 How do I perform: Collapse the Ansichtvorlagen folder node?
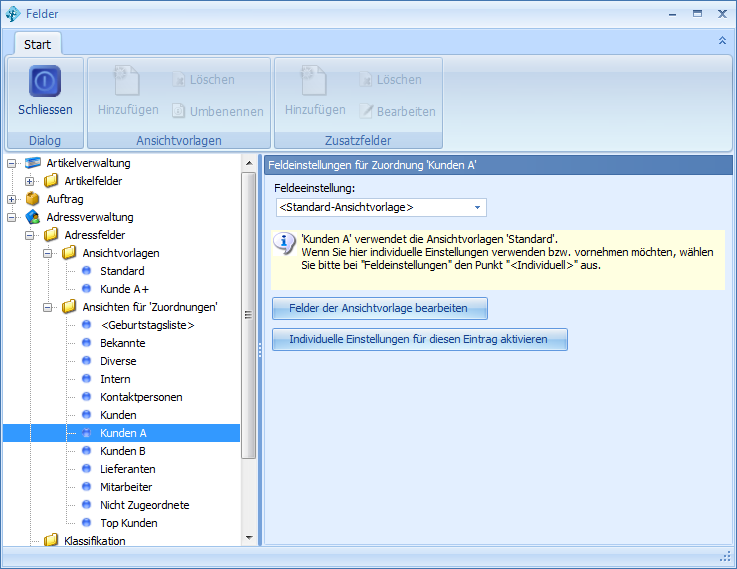tap(47, 253)
